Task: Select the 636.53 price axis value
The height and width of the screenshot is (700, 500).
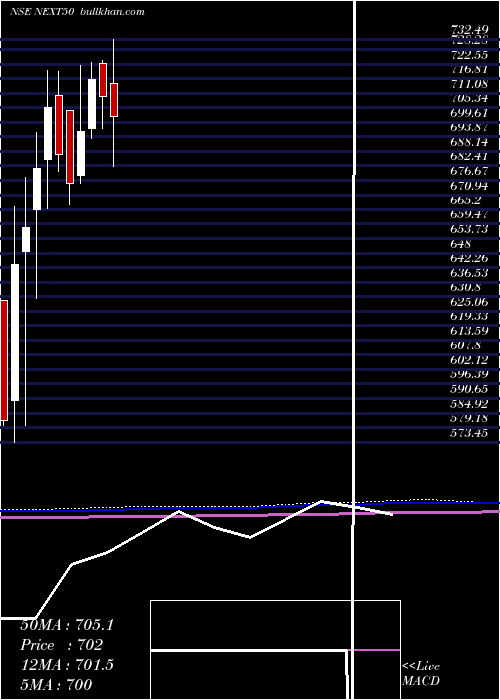Action: tap(470, 273)
